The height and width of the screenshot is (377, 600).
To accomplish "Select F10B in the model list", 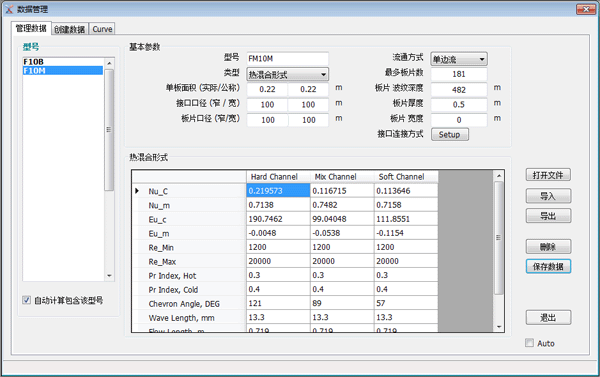I will (x=63, y=62).
